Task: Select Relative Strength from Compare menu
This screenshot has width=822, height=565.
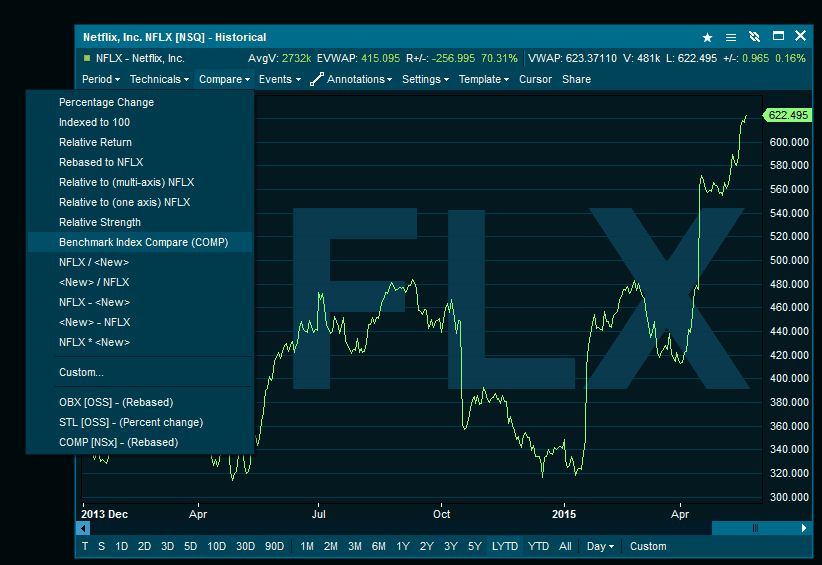Action: [100, 222]
